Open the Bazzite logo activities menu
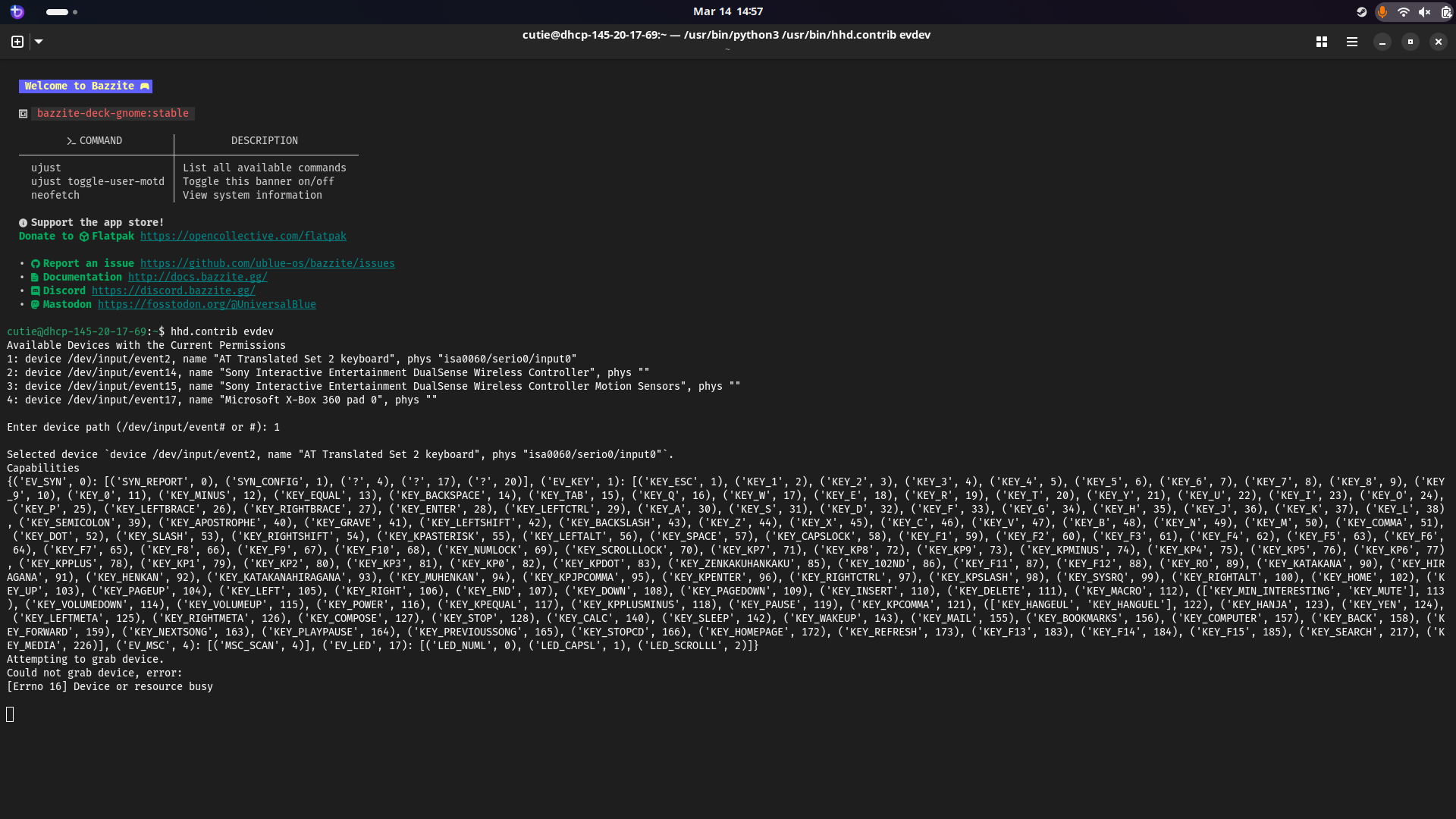 point(17,11)
